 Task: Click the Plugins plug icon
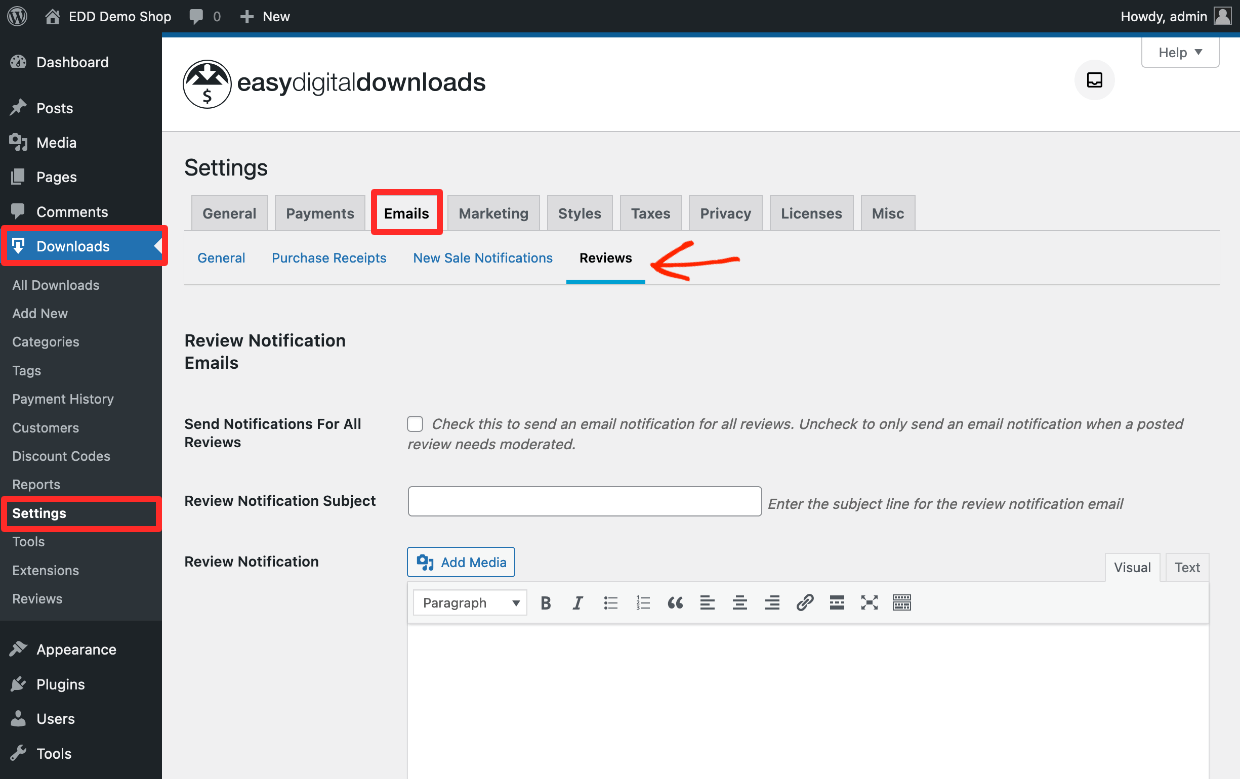(18, 685)
